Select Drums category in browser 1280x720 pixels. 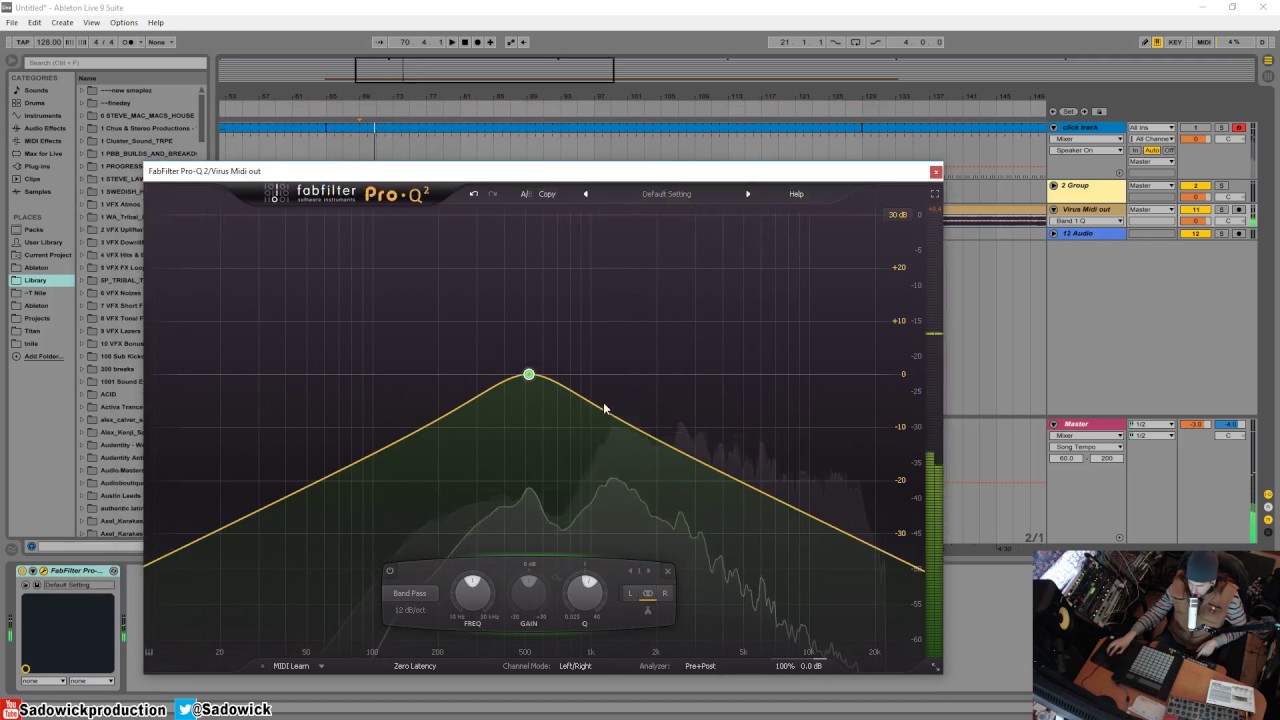(35, 103)
